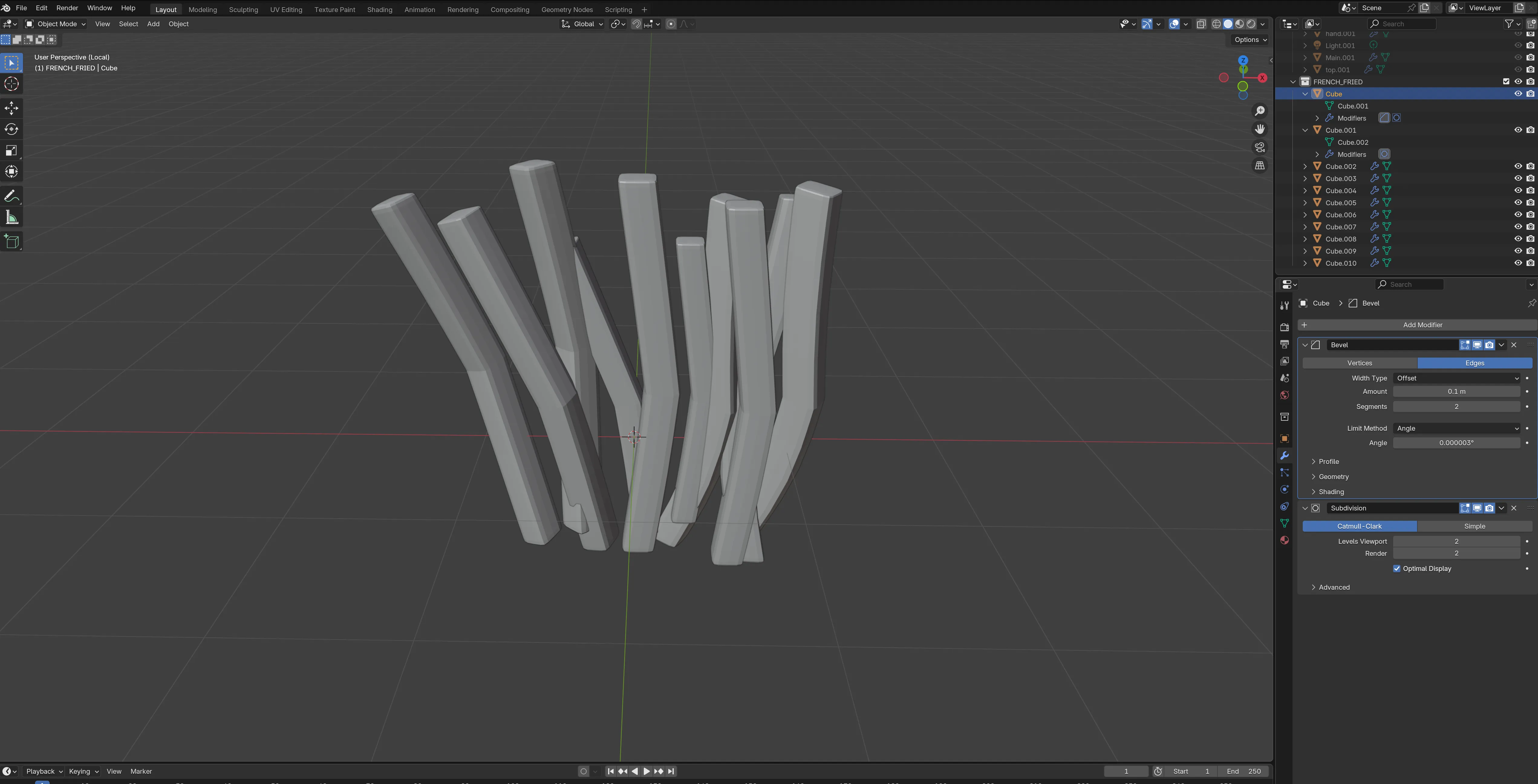
Task: Open the Modifiers properties tab (wrench)
Action: pyautogui.click(x=1284, y=456)
